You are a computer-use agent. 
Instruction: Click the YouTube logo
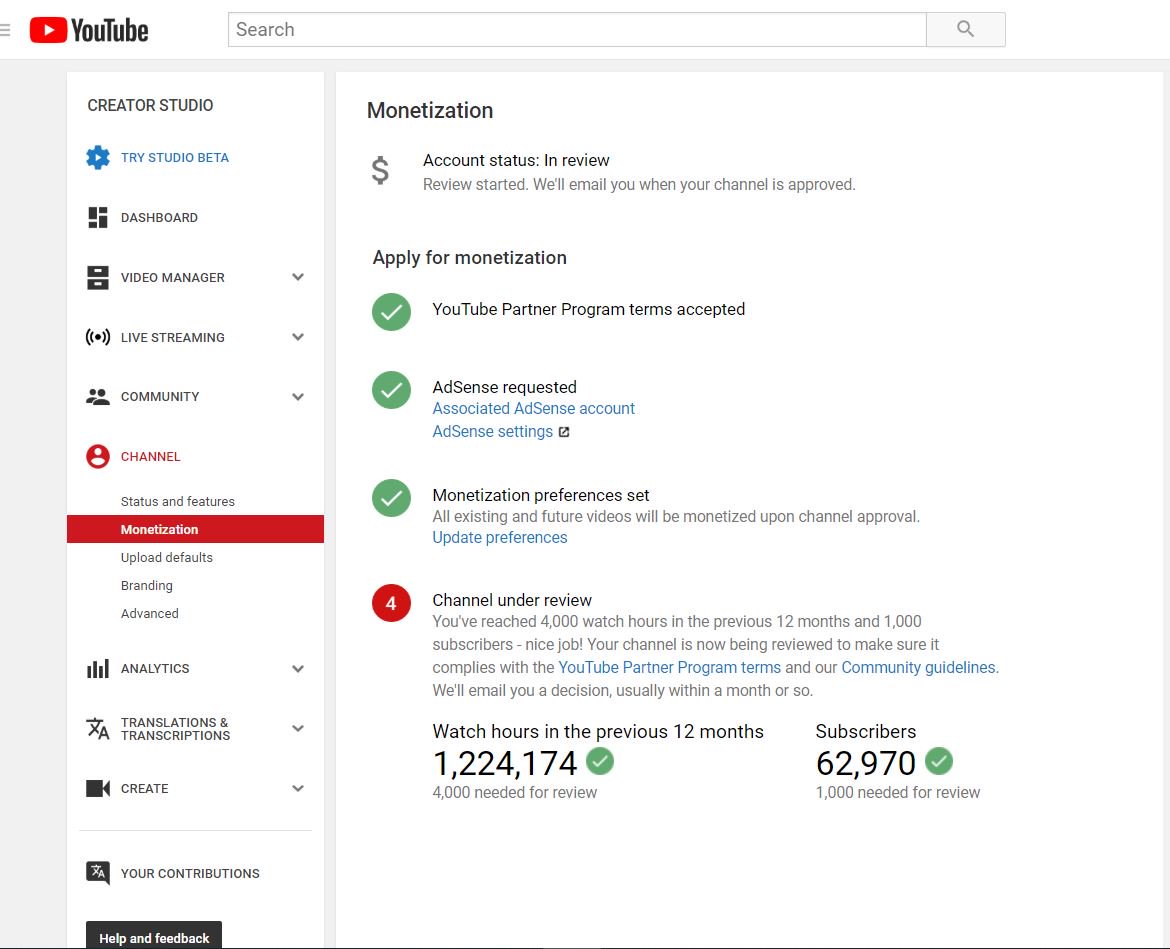89,30
